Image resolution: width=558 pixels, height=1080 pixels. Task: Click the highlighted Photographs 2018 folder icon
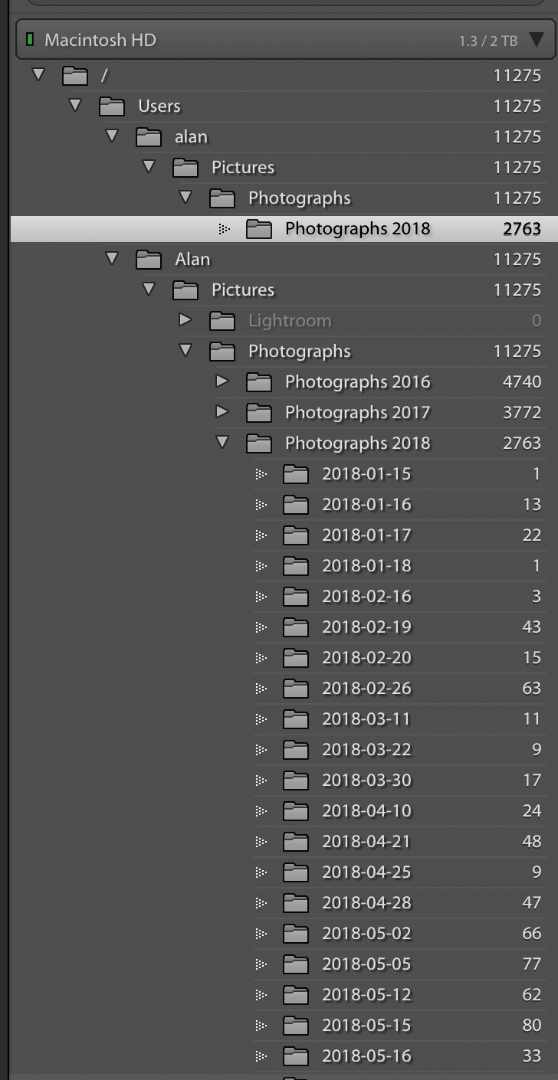point(258,229)
